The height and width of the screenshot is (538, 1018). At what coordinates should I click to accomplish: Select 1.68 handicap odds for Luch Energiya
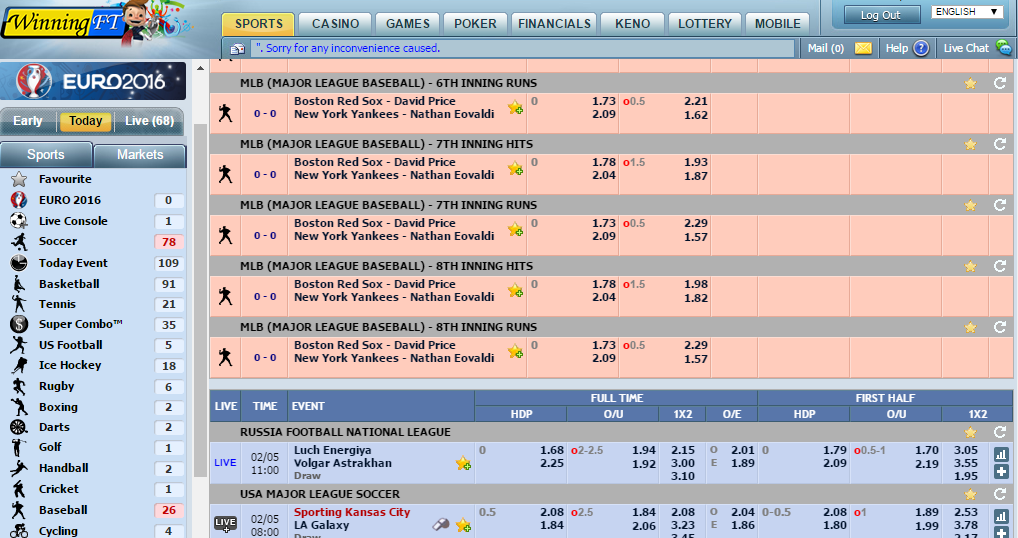(x=551, y=450)
